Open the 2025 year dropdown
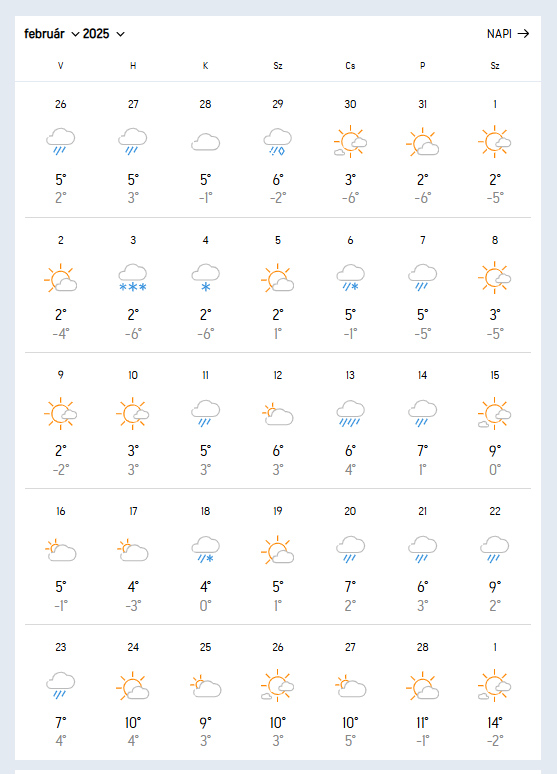Screen dimensions: 557x774 [x=104, y=34]
